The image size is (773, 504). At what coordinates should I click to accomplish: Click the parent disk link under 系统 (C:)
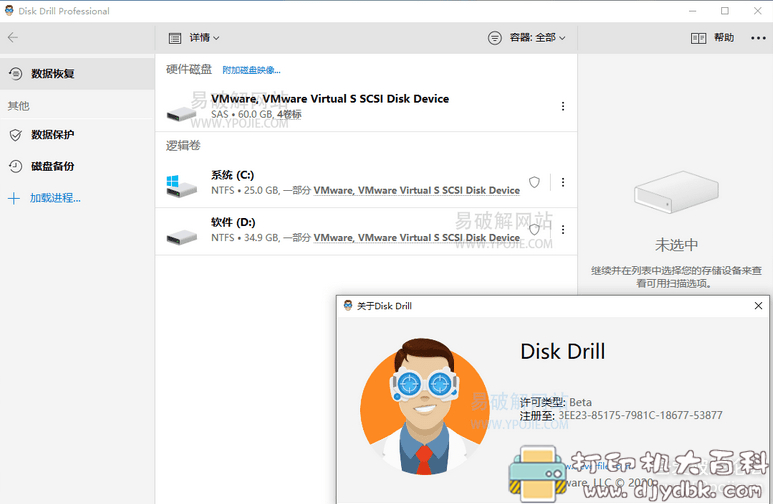click(x=417, y=190)
